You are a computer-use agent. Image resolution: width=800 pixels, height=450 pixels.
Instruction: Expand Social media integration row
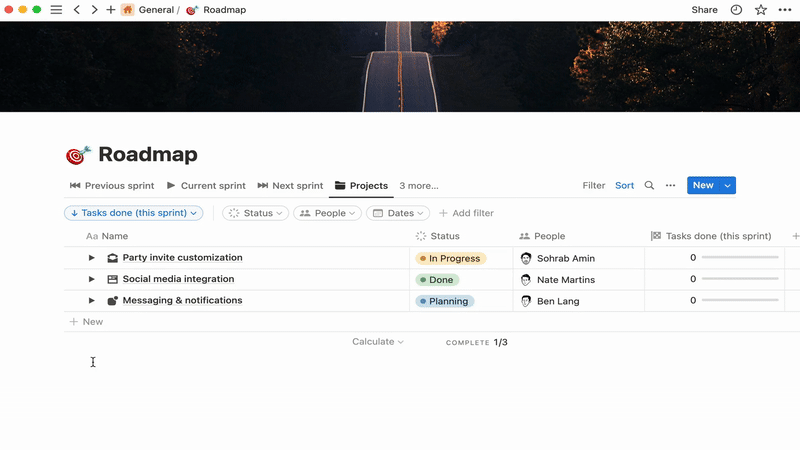[x=91, y=279]
